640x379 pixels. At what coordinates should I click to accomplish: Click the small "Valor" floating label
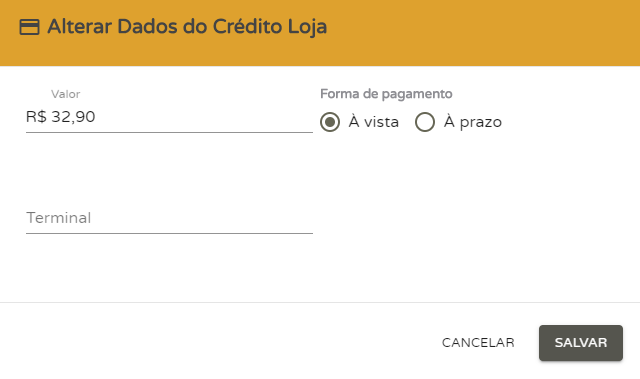(65, 94)
